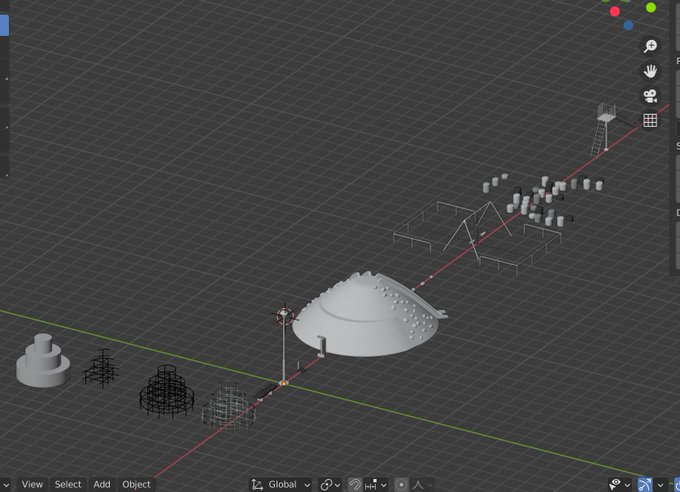Open the View menu
Screen dimensions: 680x492
pos(32,485)
